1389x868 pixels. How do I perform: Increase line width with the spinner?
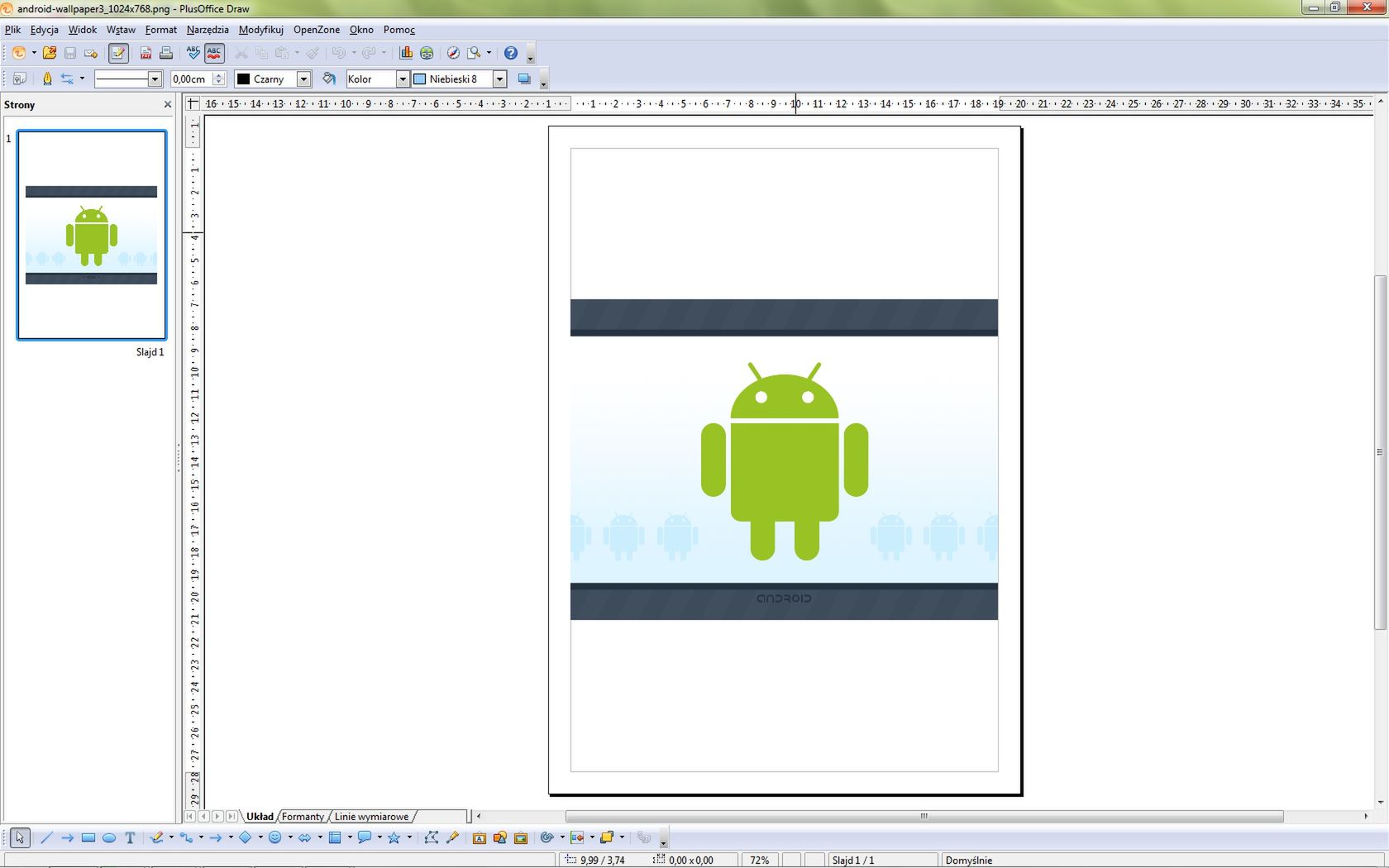pyautogui.click(x=219, y=75)
